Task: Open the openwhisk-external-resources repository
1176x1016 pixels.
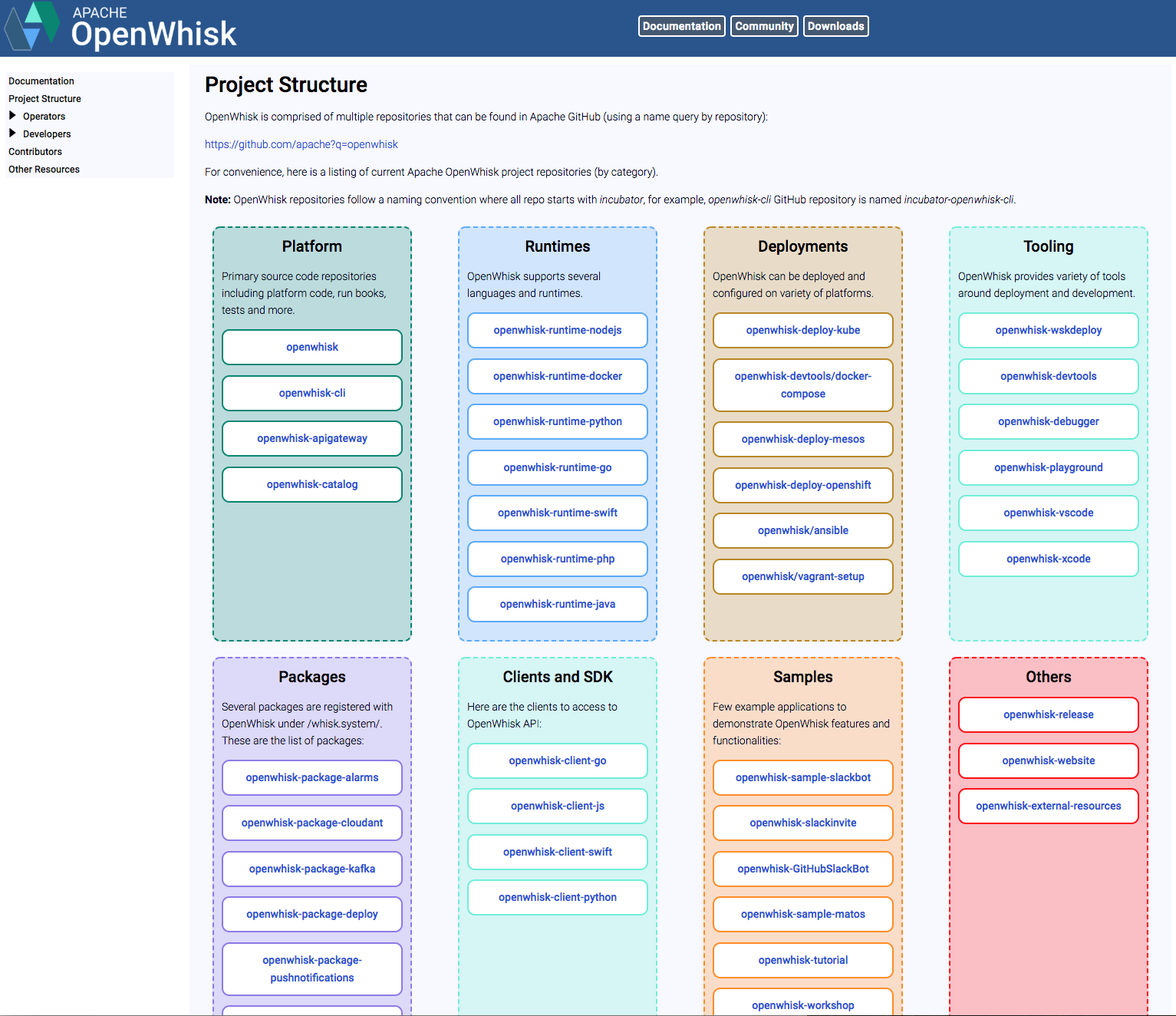Action: (x=1049, y=806)
